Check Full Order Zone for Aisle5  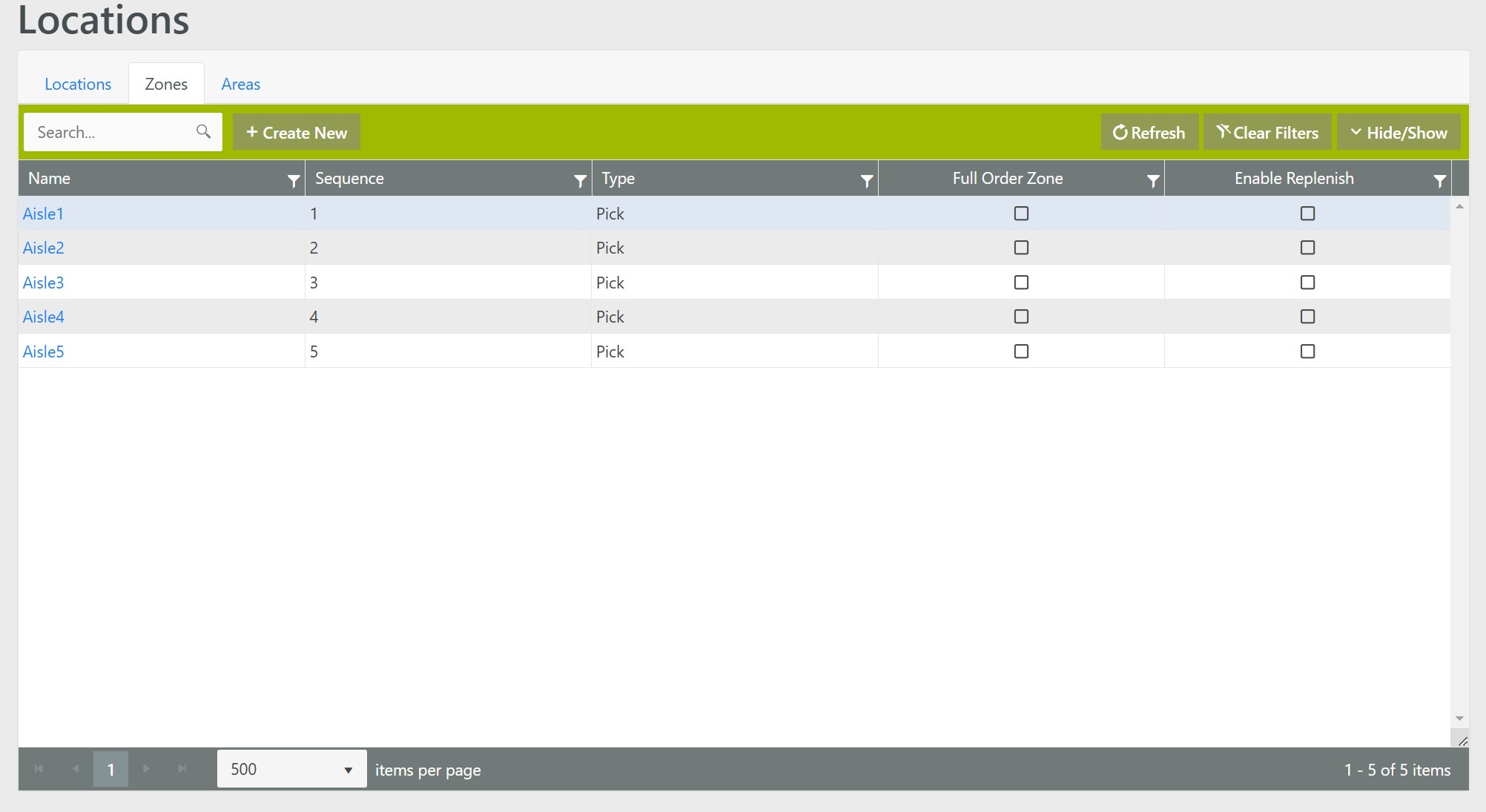click(x=1021, y=351)
